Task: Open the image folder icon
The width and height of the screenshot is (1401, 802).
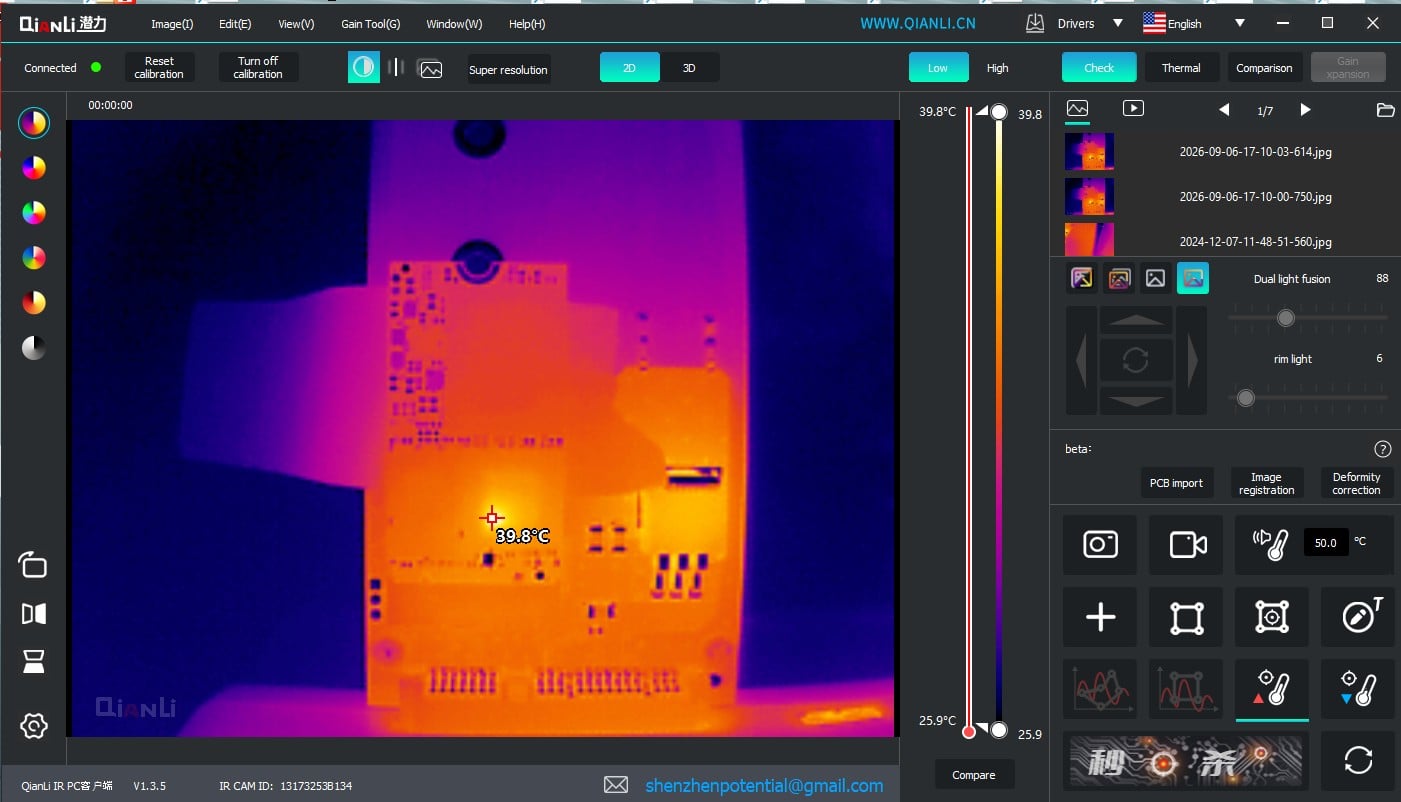Action: tap(1385, 110)
